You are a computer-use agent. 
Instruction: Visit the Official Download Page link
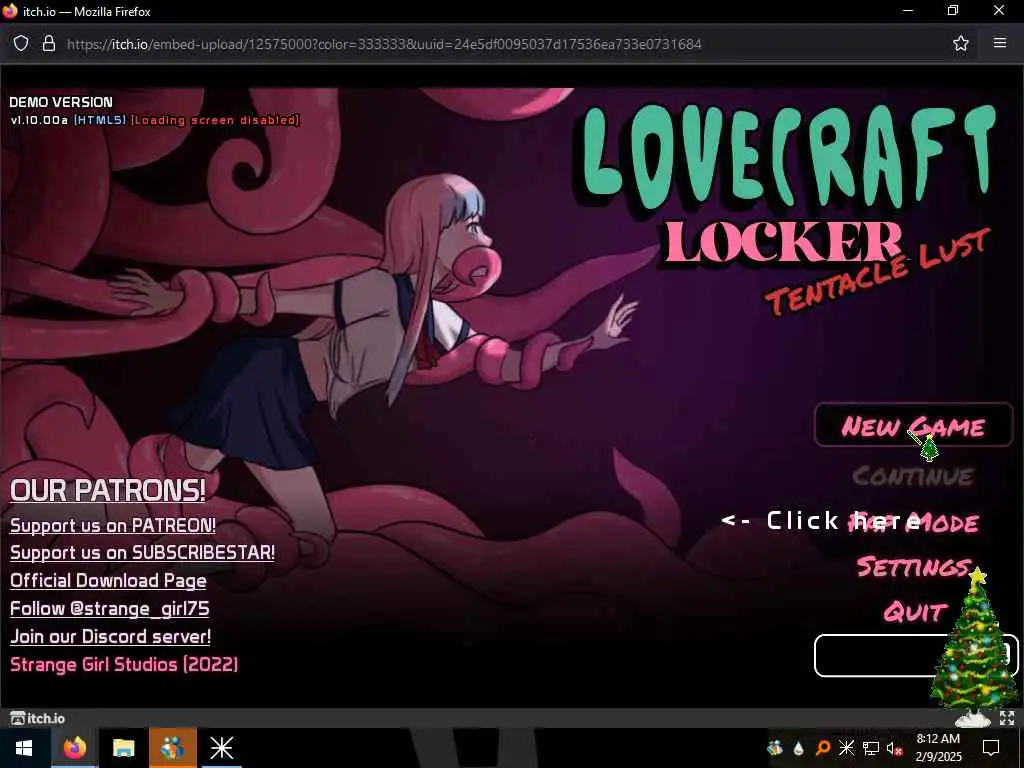click(108, 581)
